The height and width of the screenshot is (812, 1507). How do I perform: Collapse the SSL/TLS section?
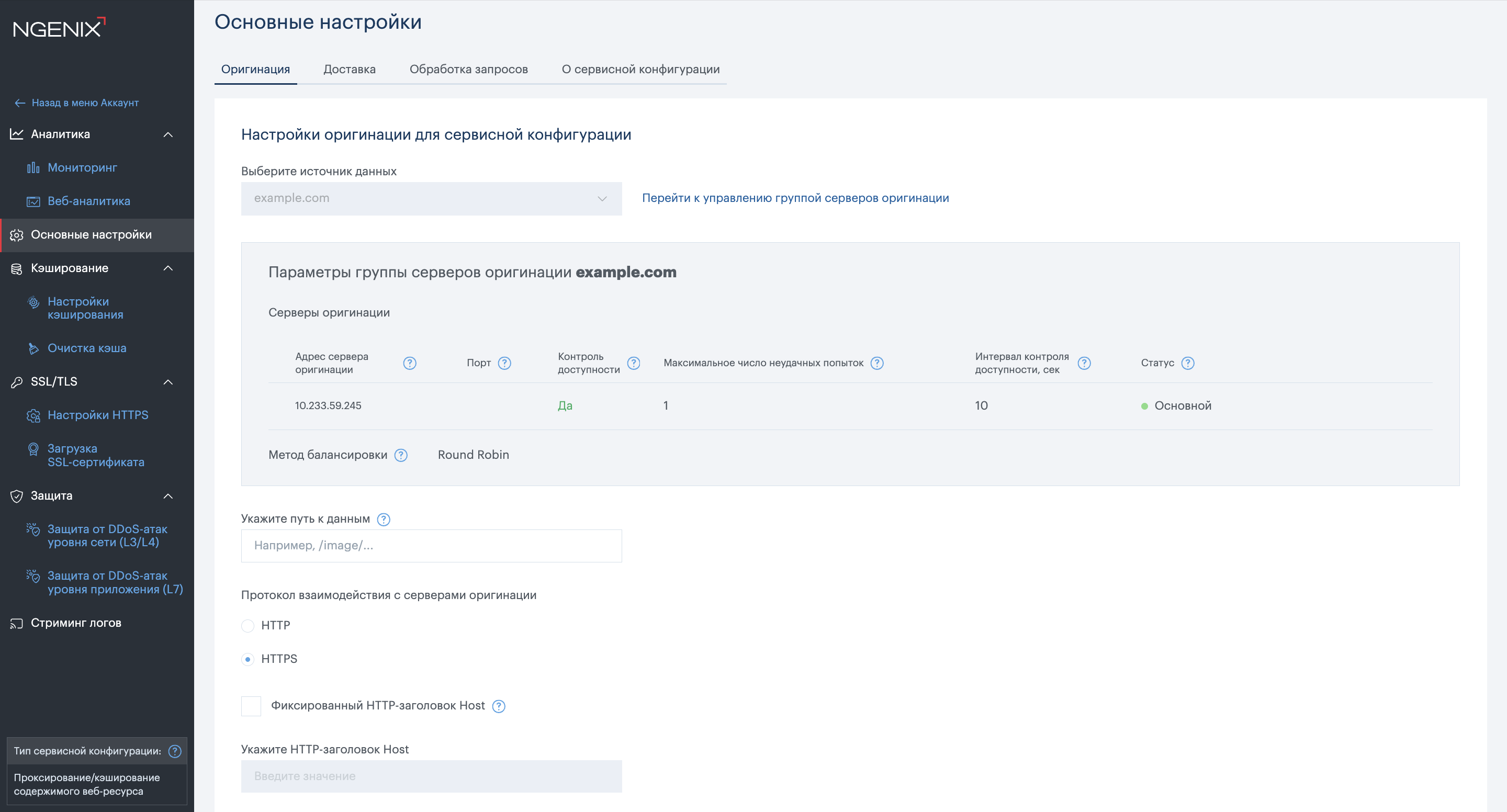point(168,382)
